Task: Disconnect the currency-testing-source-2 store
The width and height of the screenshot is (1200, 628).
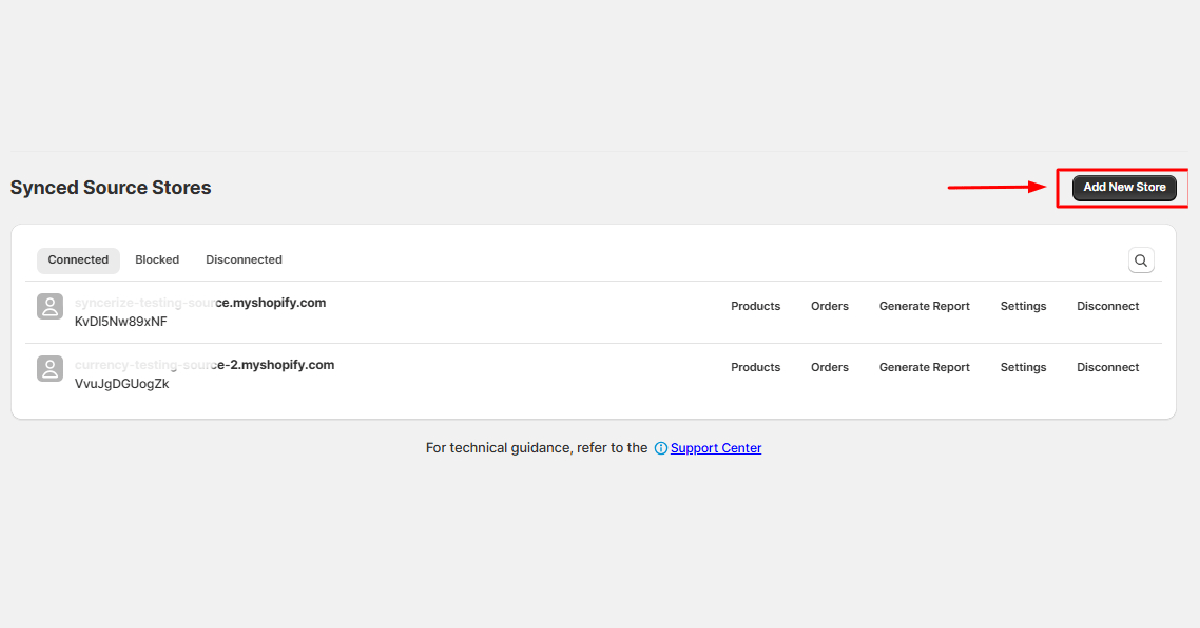Action: point(1108,368)
